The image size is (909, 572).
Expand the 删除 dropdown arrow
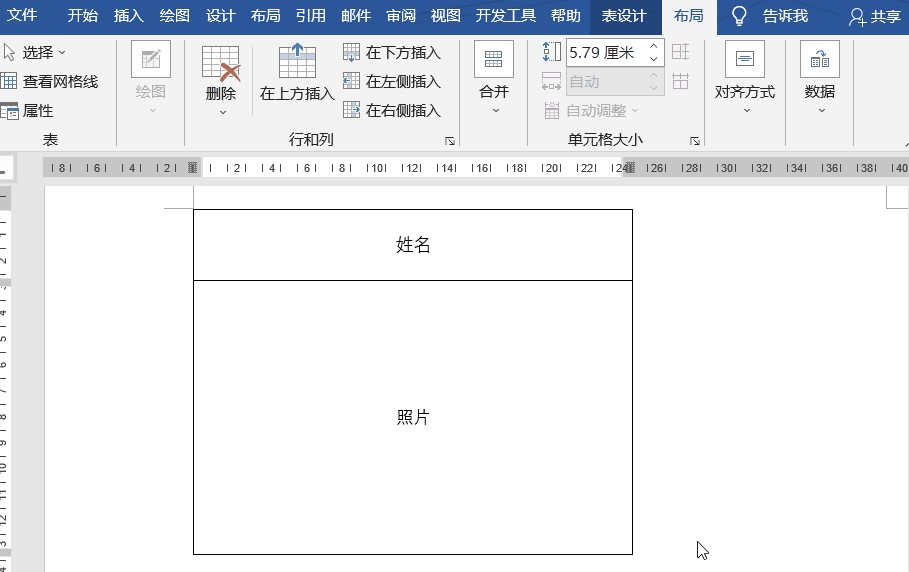(223, 112)
